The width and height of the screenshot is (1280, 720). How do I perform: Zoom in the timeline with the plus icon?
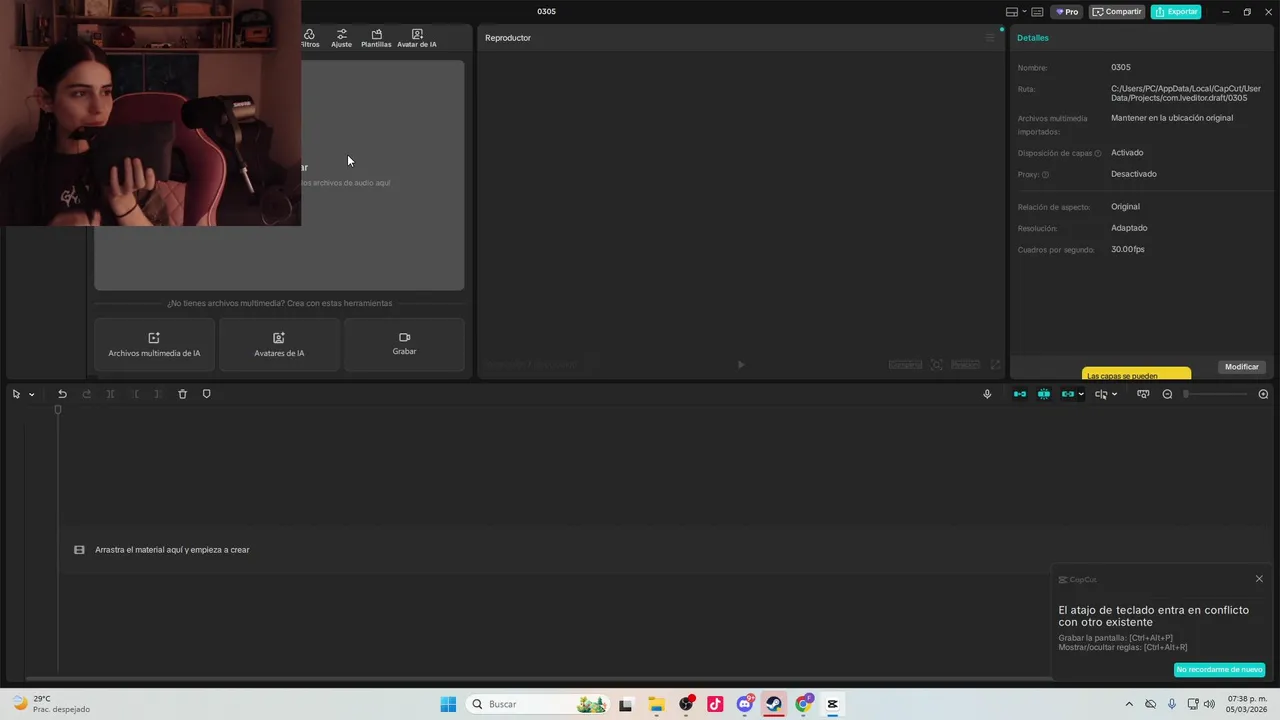tap(1263, 394)
